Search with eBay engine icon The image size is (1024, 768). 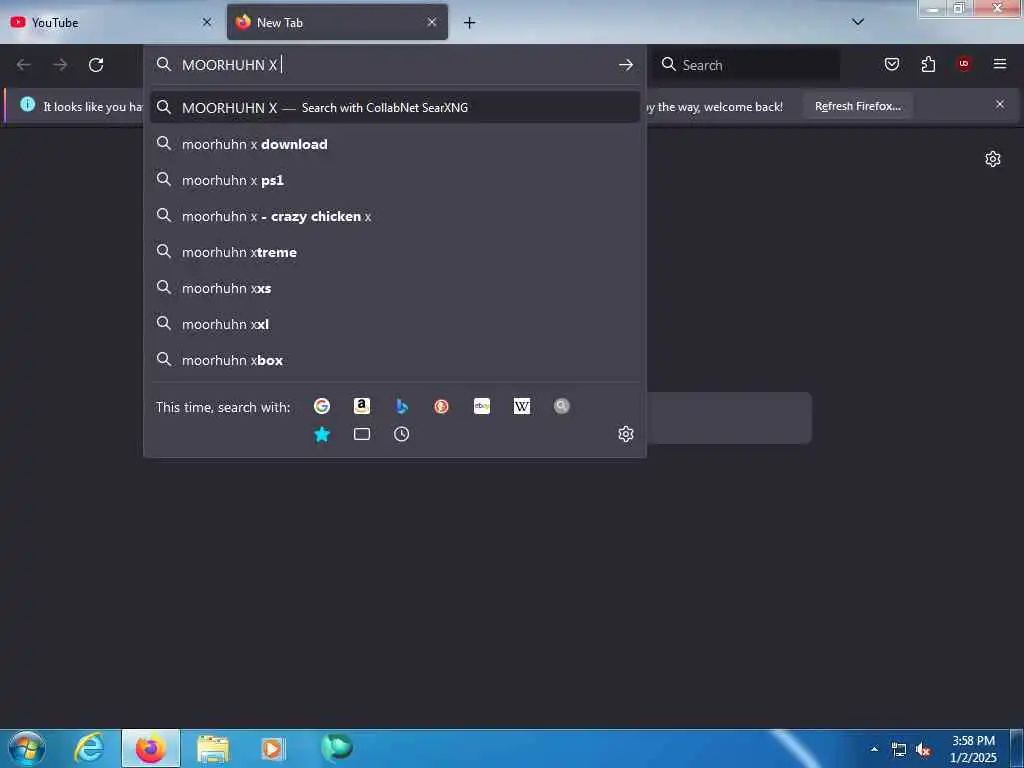(x=482, y=406)
